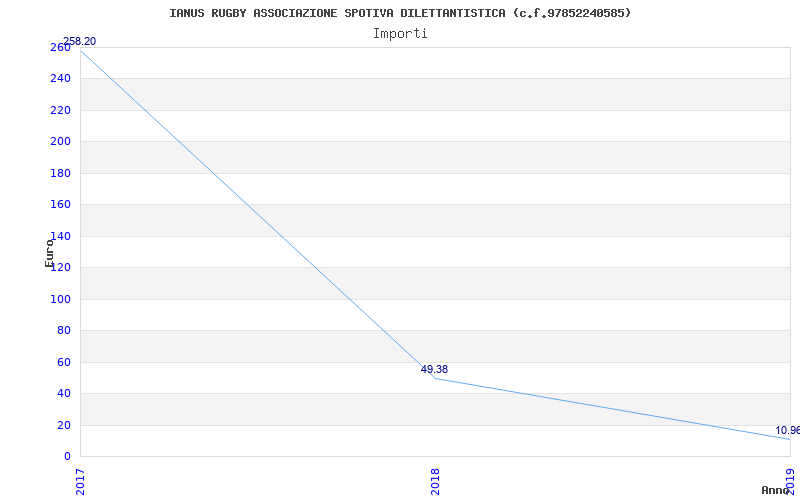Click the 258.20 data label
Viewport: 800px width, 500px height.
click(79, 41)
